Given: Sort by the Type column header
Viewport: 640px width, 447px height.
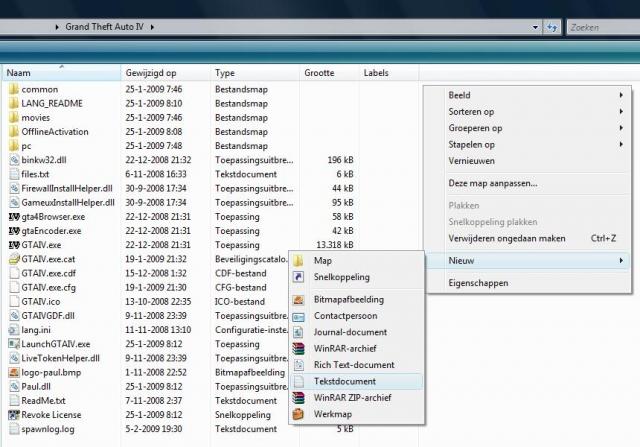Looking at the screenshot, I should click(255, 73).
